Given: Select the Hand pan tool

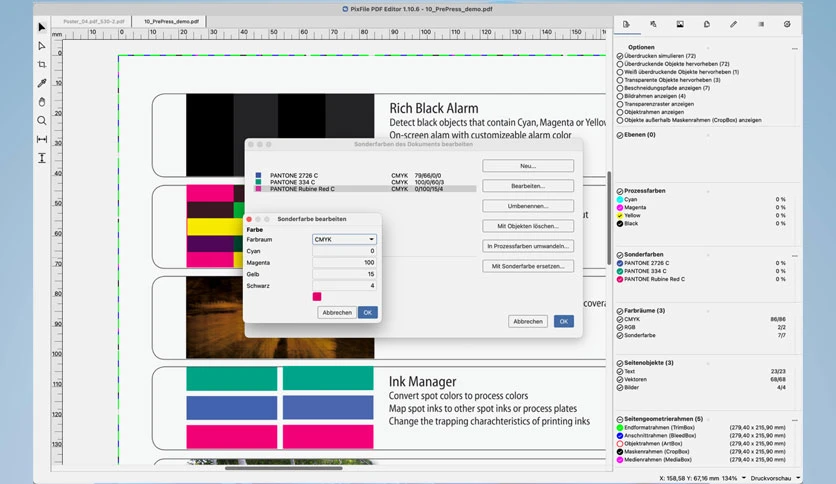Looking at the screenshot, I should [x=42, y=102].
